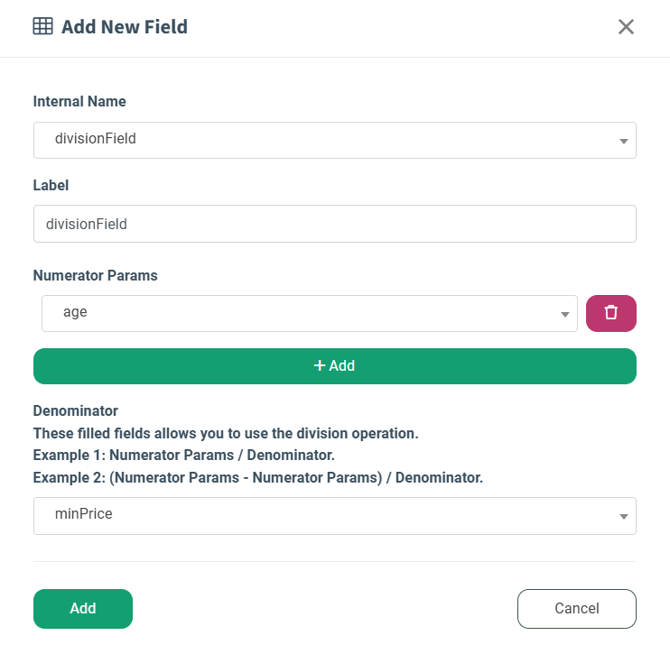Click the Internal Name field label

[x=80, y=101]
